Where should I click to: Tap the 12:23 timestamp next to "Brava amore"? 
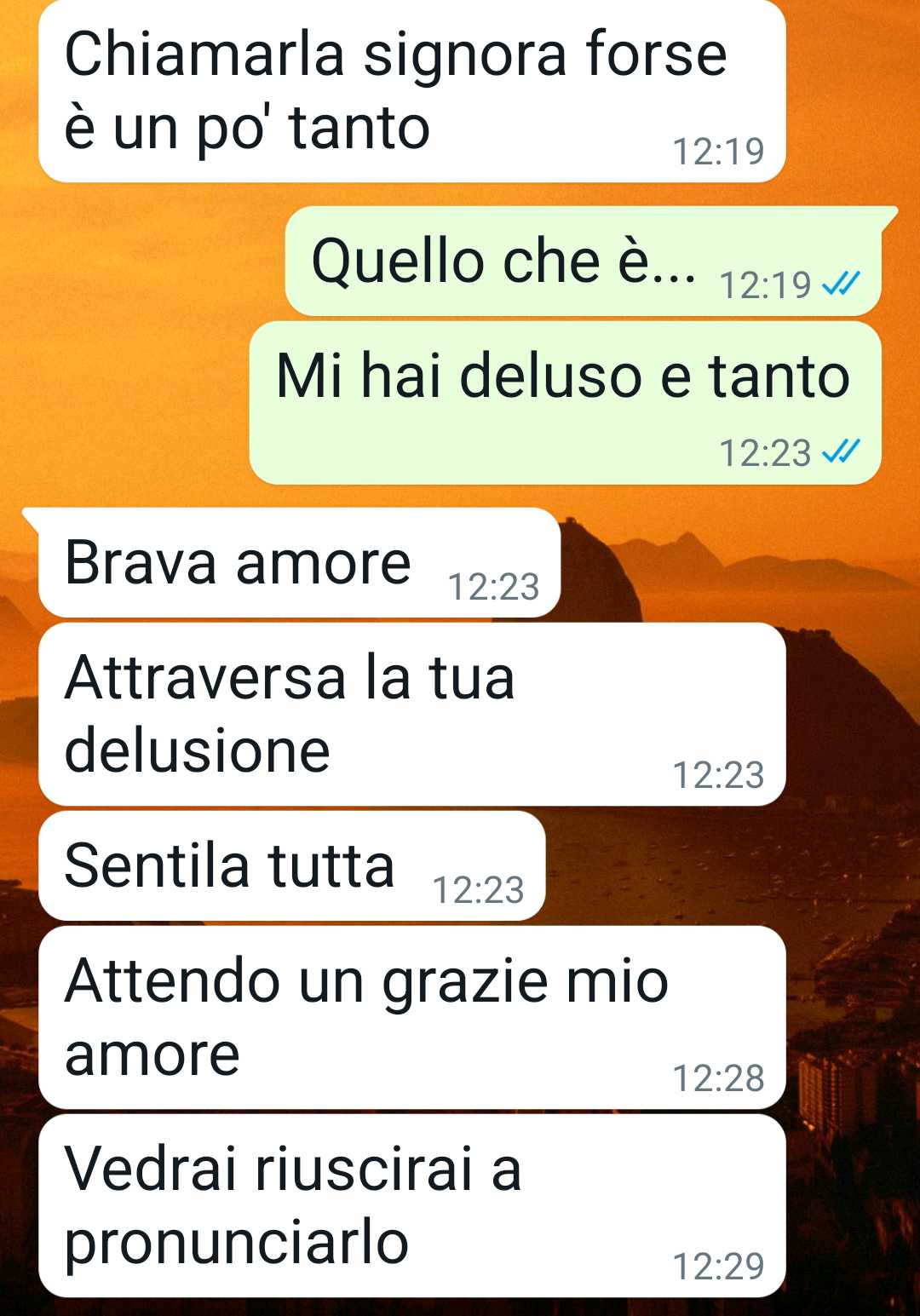(x=493, y=587)
